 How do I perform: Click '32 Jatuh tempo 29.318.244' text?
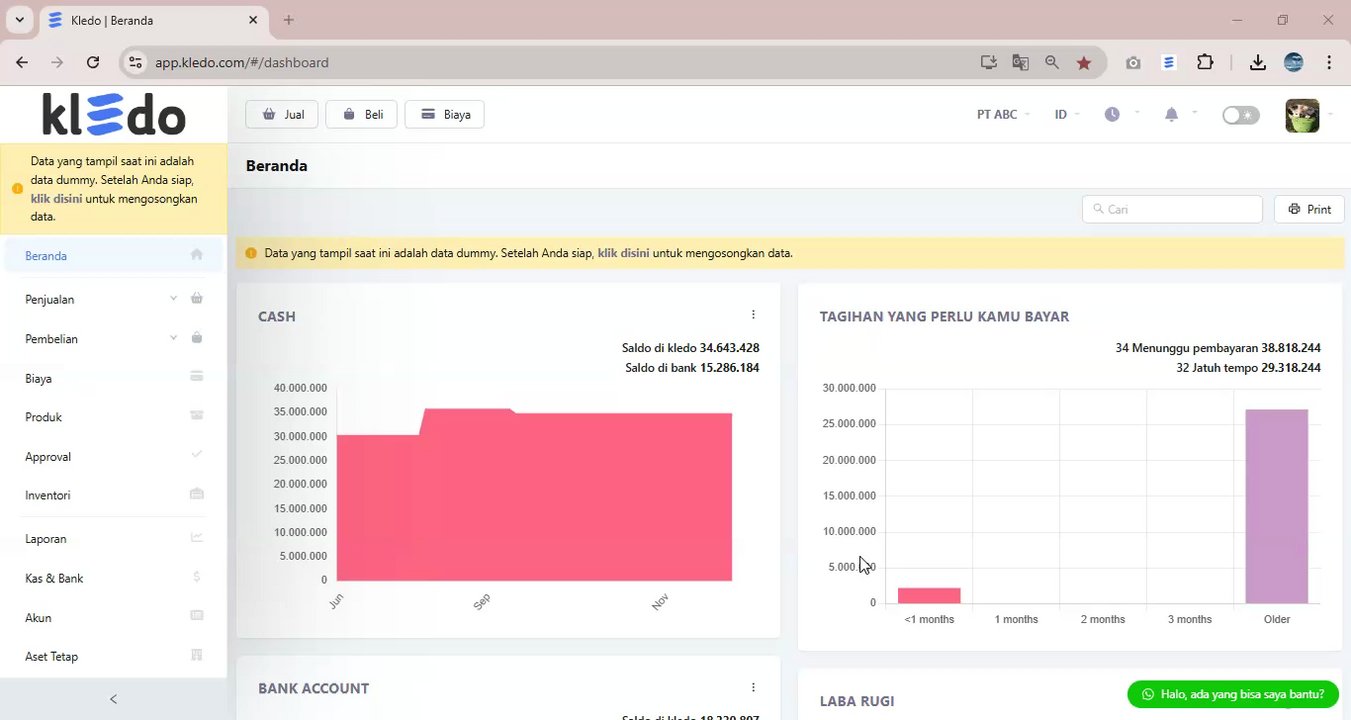pyautogui.click(x=1248, y=368)
